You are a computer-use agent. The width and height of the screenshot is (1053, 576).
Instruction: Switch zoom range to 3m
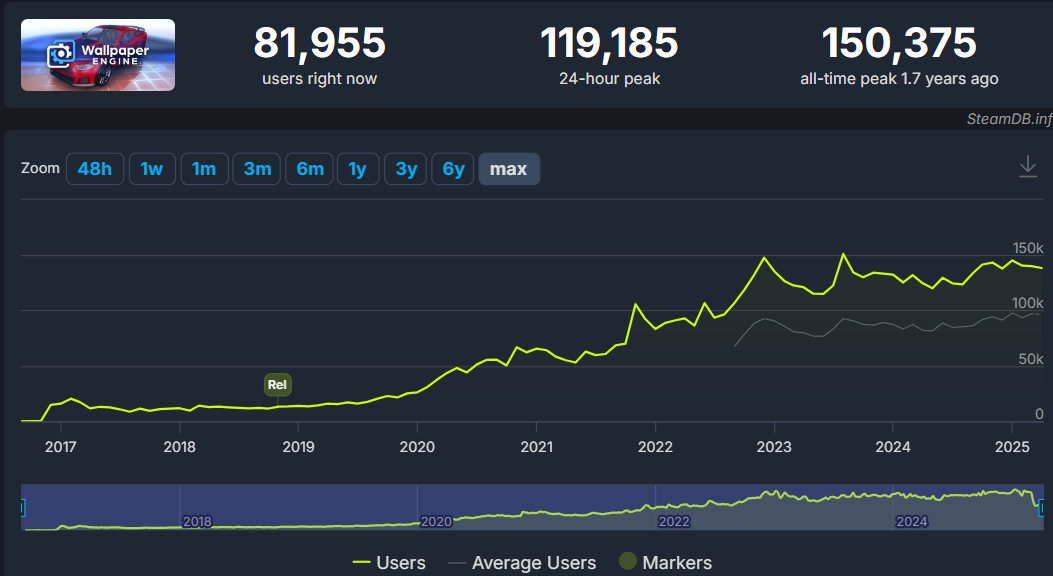pyautogui.click(x=257, y=169)
